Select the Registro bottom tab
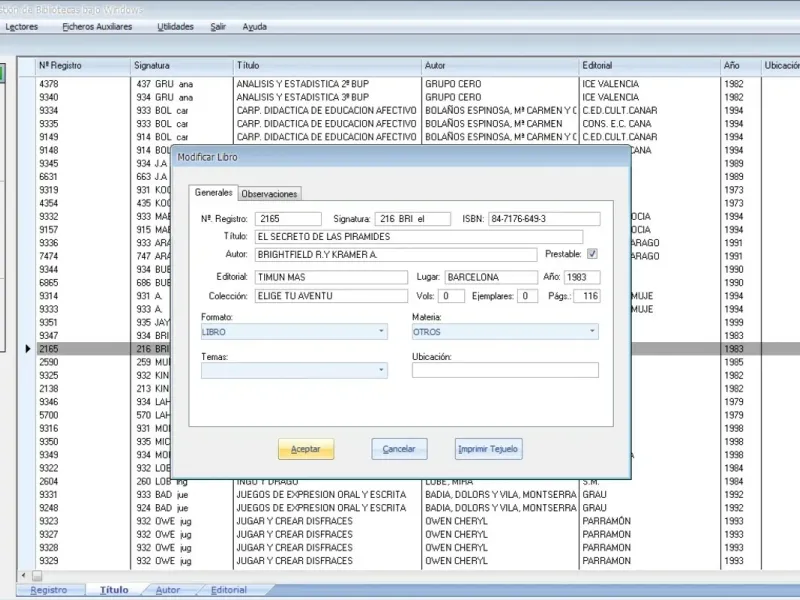This screenshot has width=800, height=600. (x=49, y=590)
